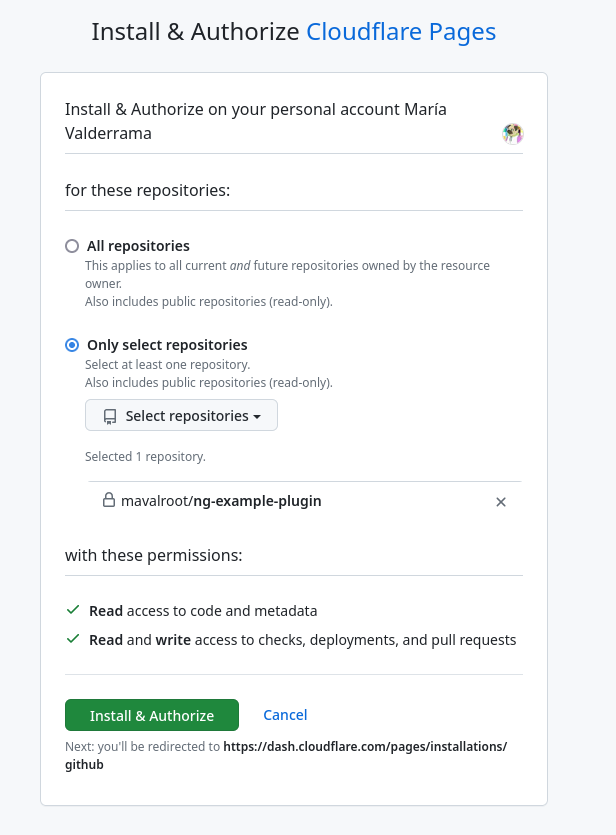616x835 pixels.
Task: Click the avatar image in the account header
Action: click(512, 133)
